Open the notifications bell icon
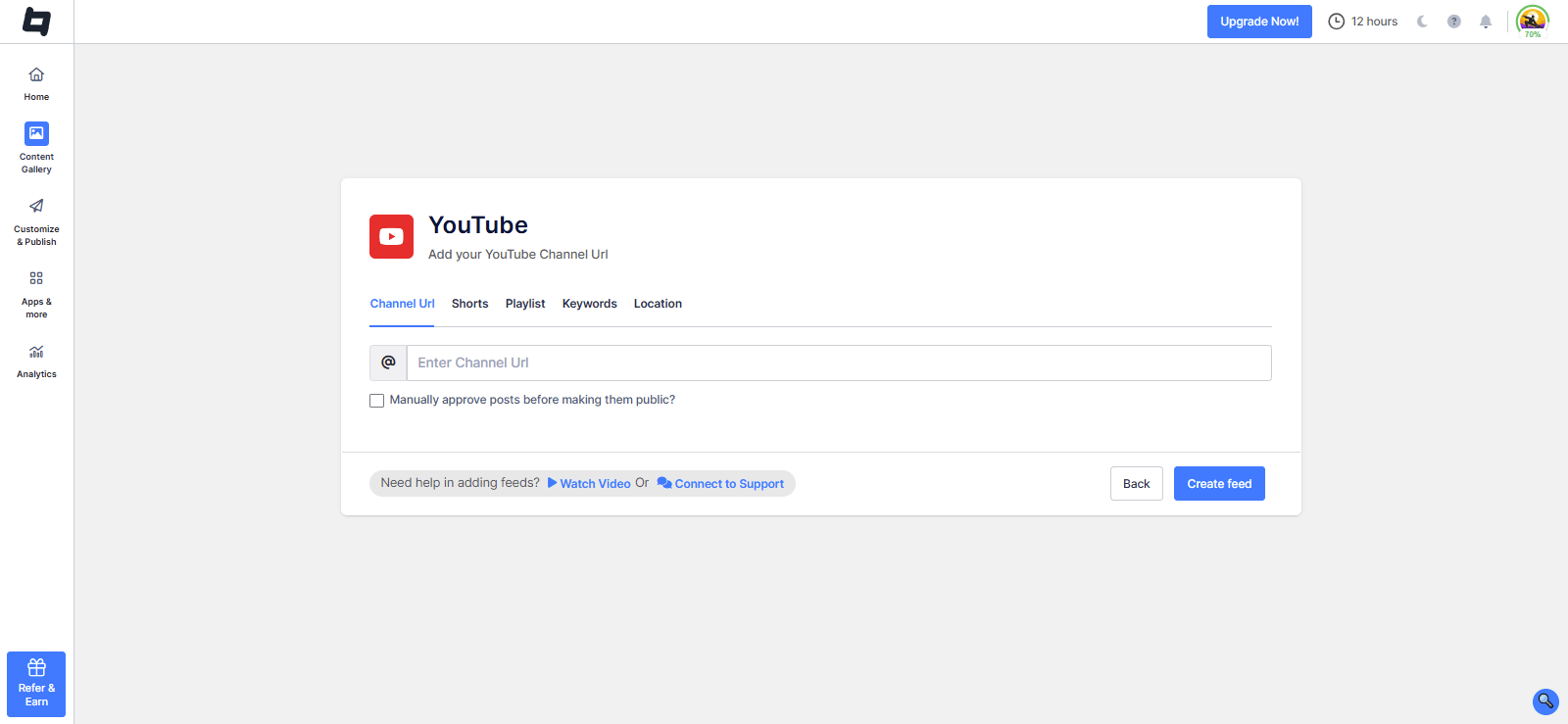The height and width of the screenshot is (724, 1568). coord(1486,22)
